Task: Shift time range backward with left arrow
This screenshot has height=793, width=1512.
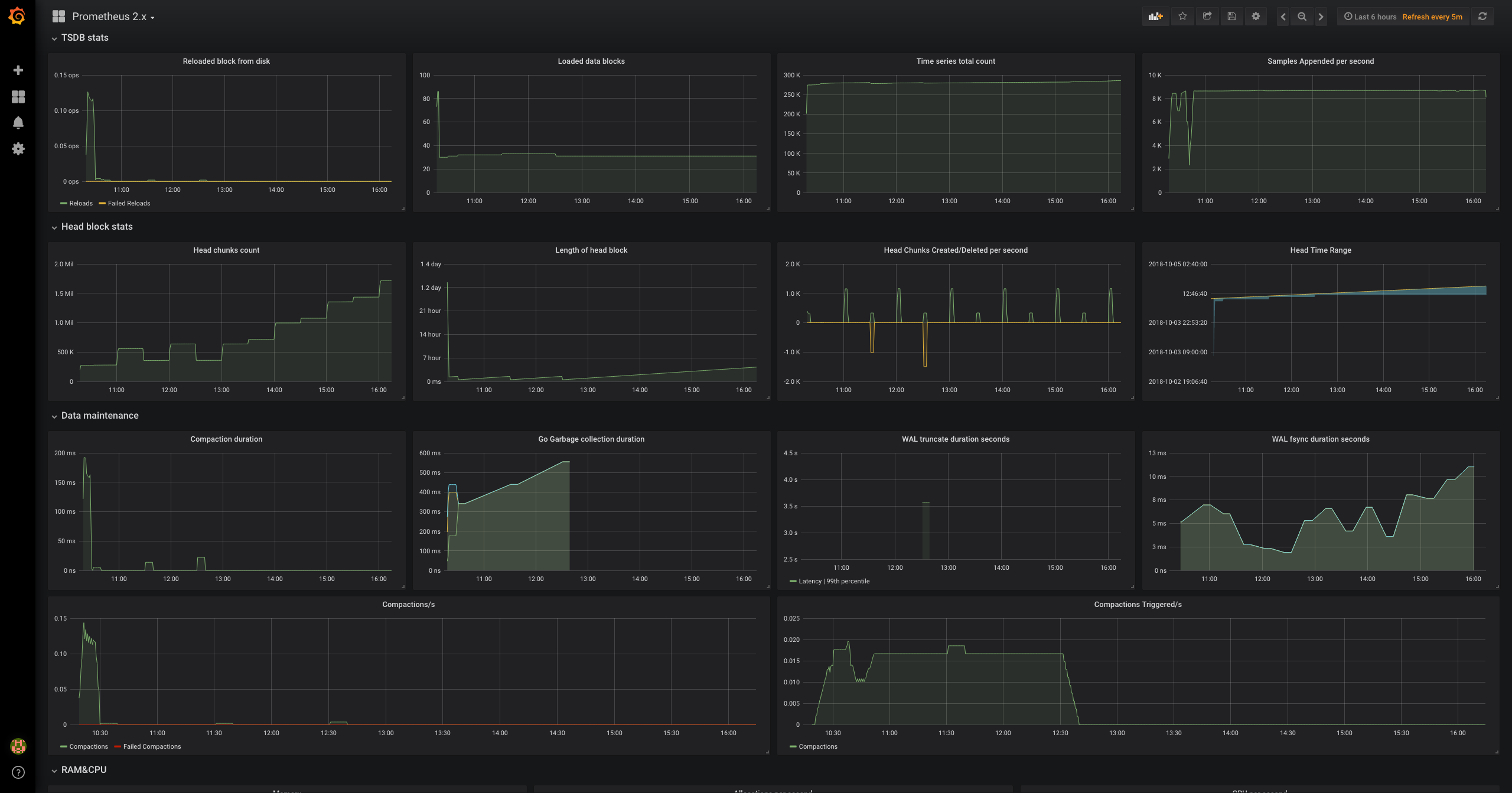Action: (x=1283, y=17)
